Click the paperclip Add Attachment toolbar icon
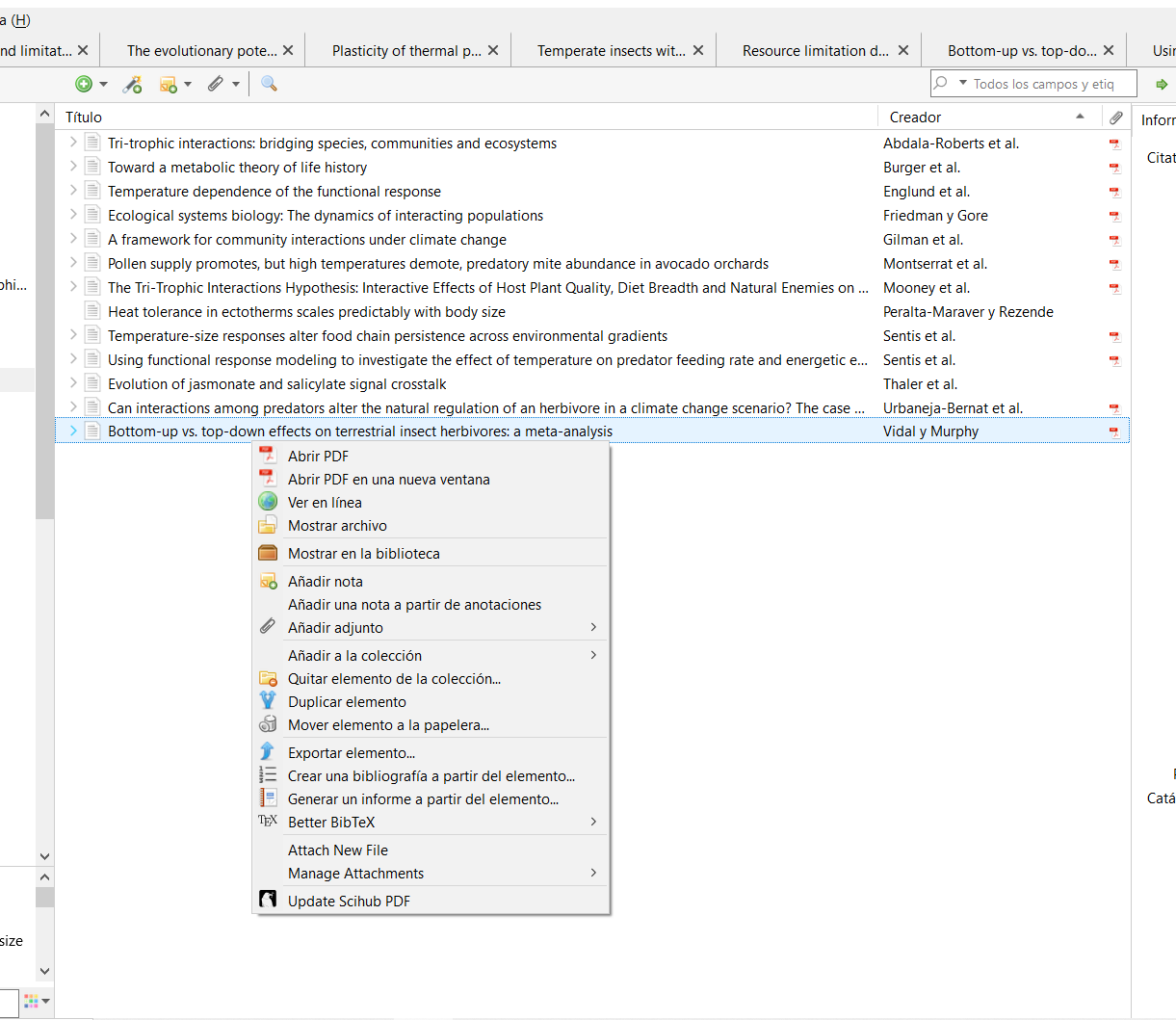The image size is (1176, 1020). tap(216, 85)
